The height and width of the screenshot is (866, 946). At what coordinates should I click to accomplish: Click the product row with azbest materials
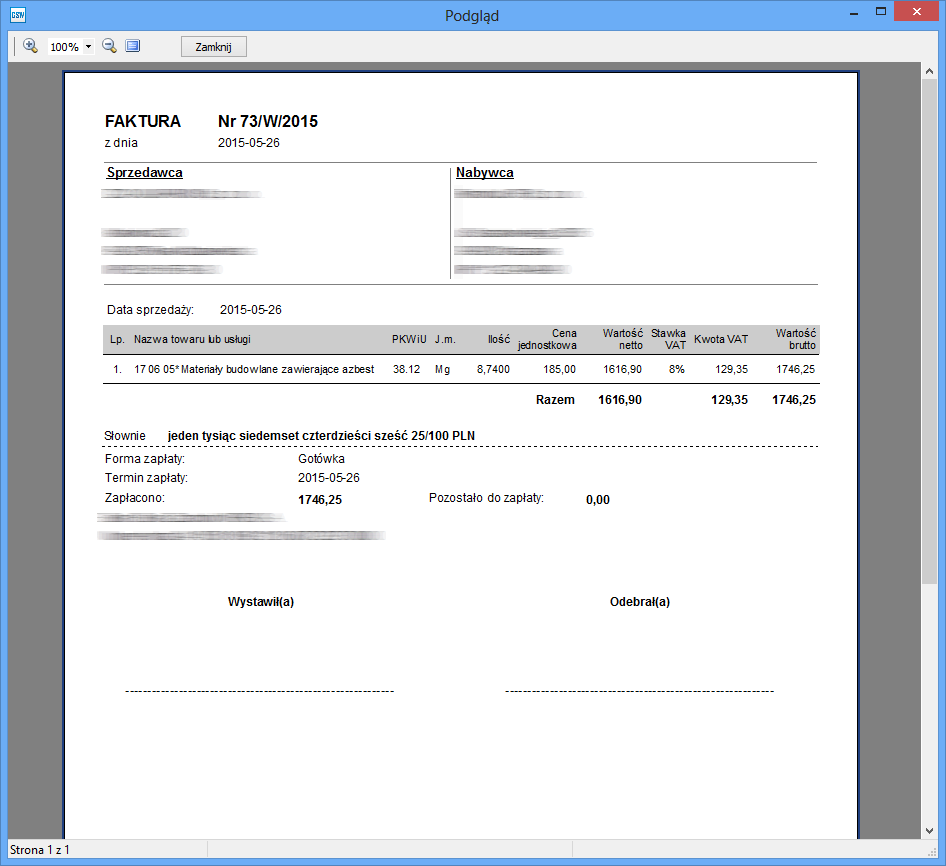pos(254,369)
